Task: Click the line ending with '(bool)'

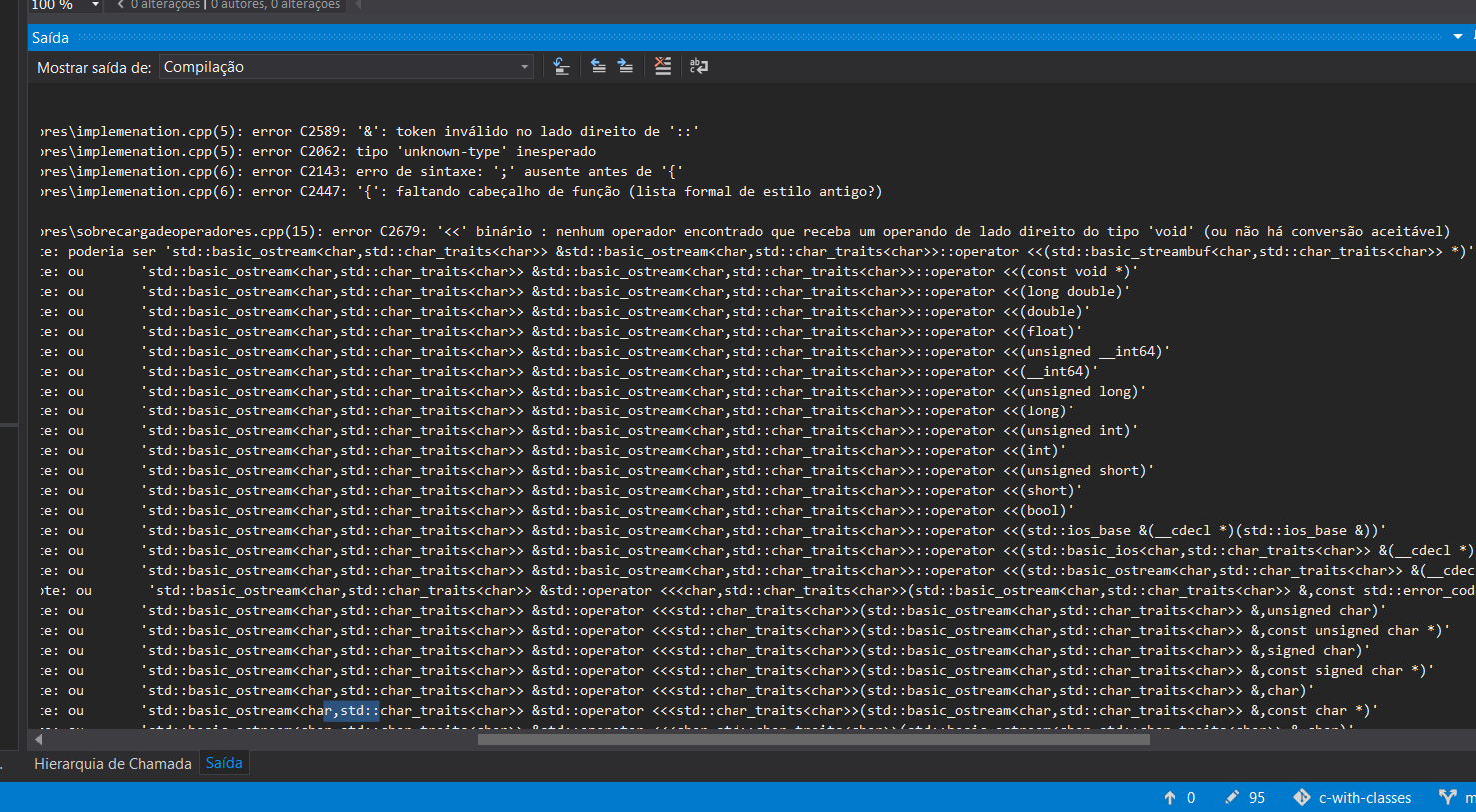Action: 558,510
